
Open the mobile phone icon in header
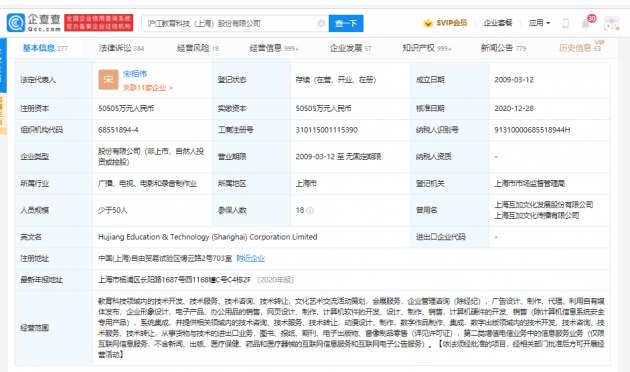click(x=566, y=23)
